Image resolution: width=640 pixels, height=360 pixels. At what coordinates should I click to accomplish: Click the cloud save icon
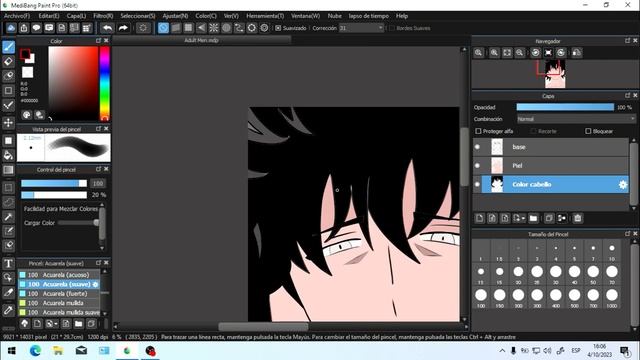click(x=11, y=28)
